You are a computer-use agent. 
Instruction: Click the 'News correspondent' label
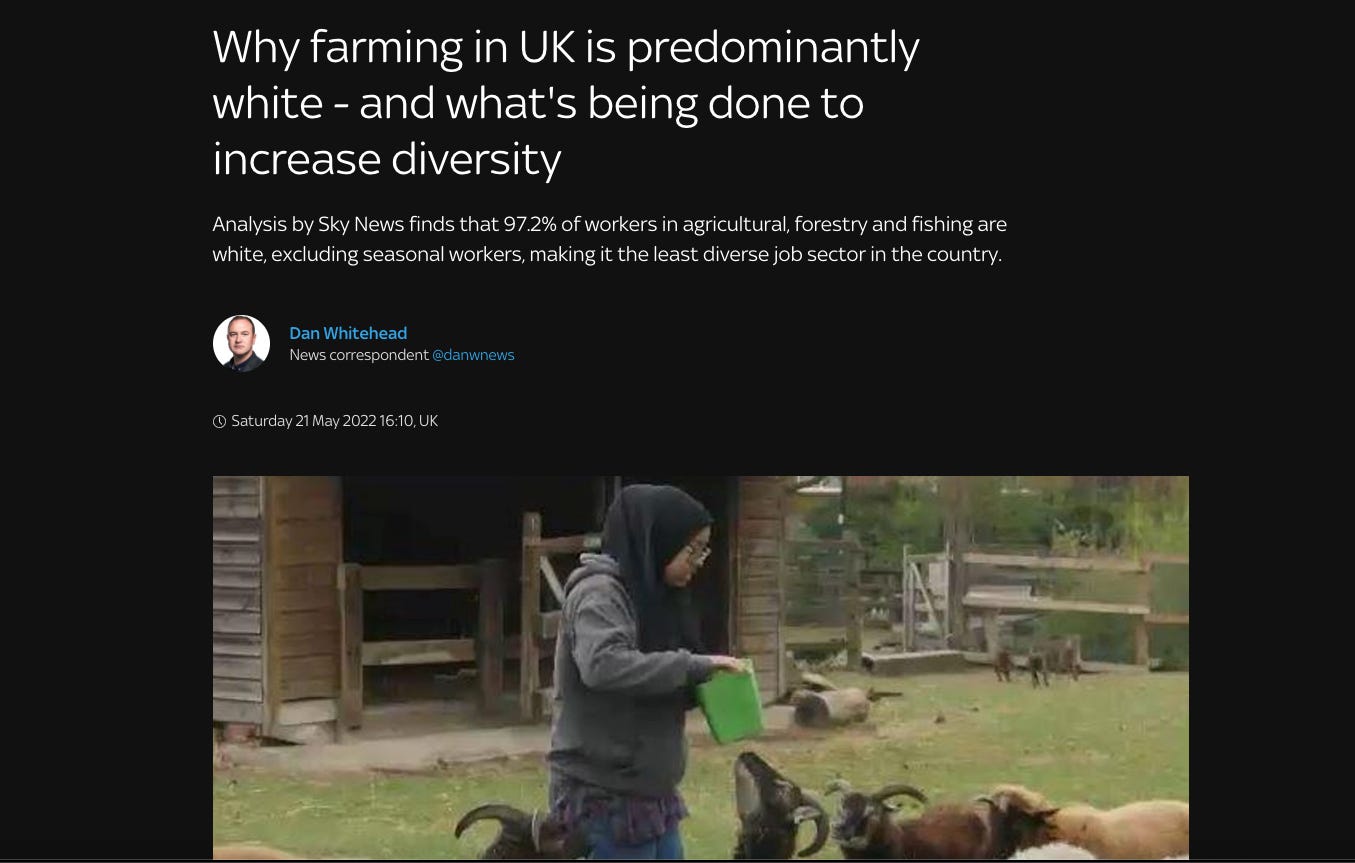[x=359, y=355]
